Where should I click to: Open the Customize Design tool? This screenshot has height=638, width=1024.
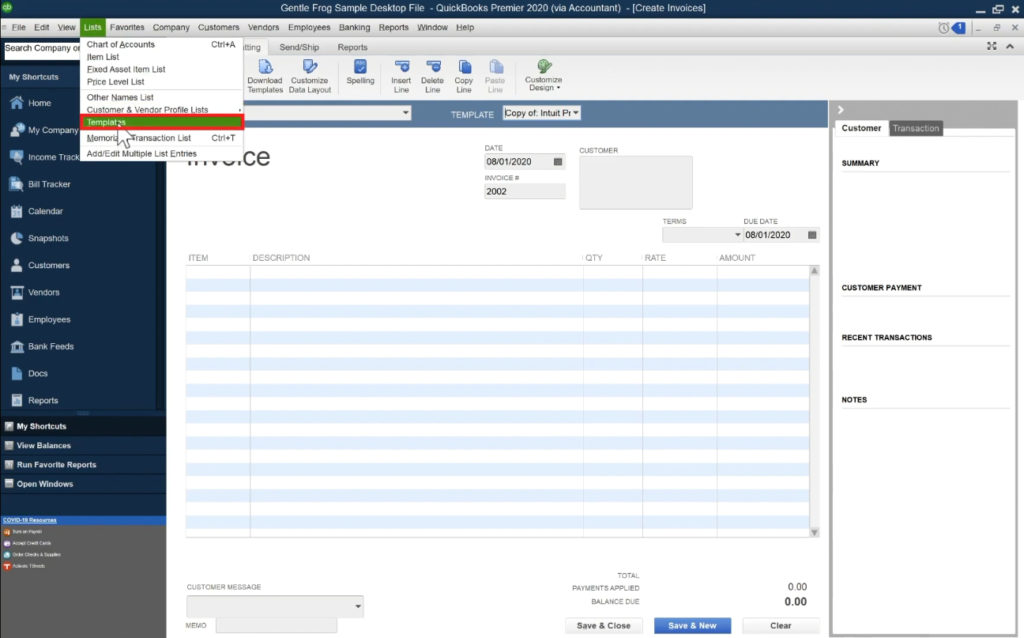point(543,74)
